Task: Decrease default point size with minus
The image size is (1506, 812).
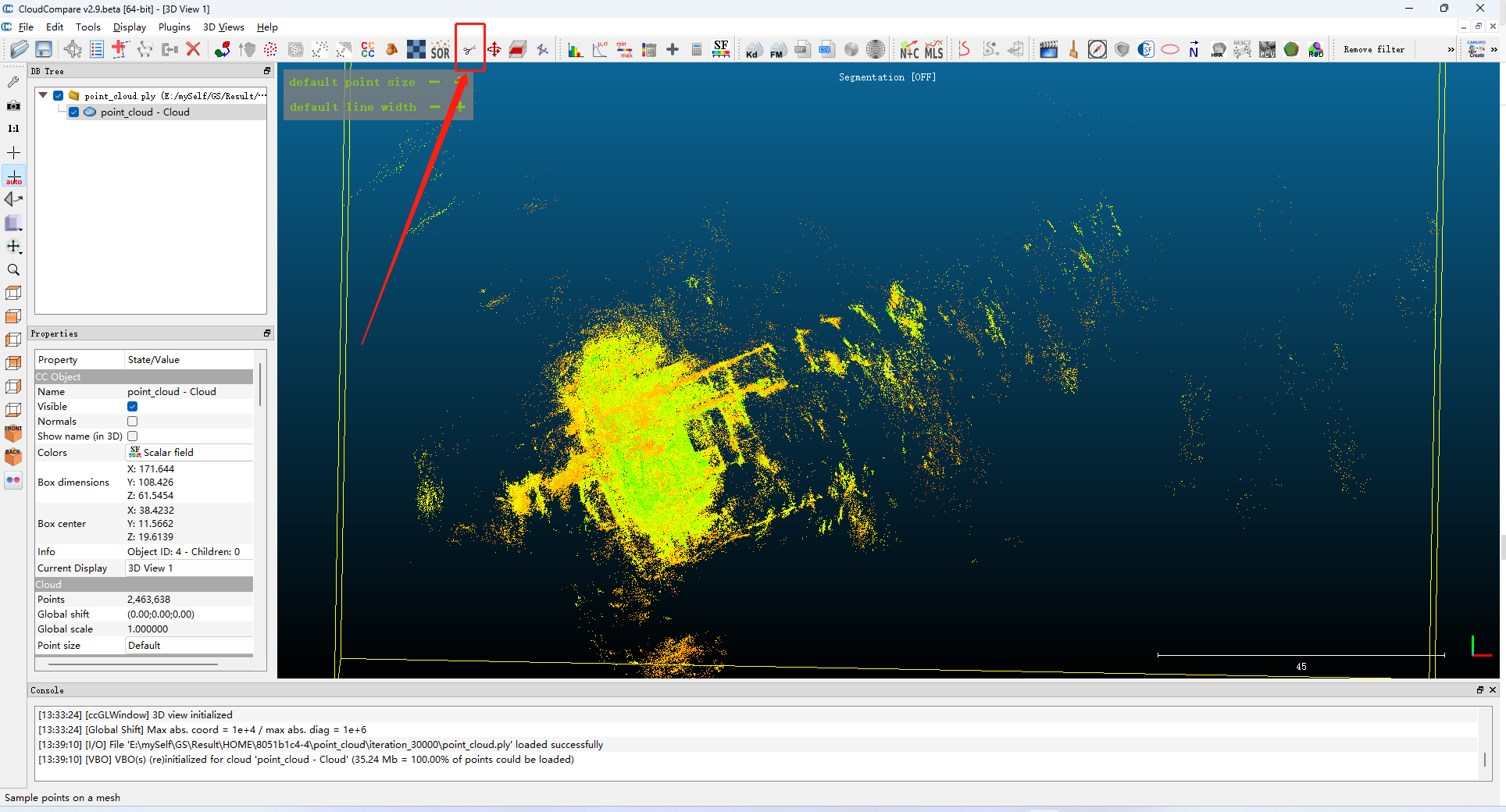Action: [434, 82]
